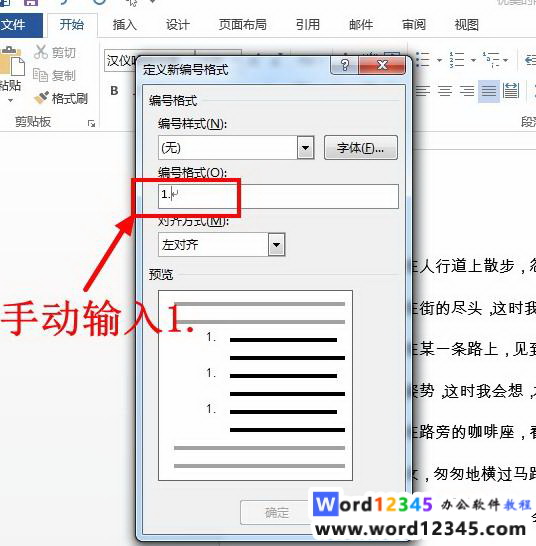Apply multilevel list formatting

490,60
